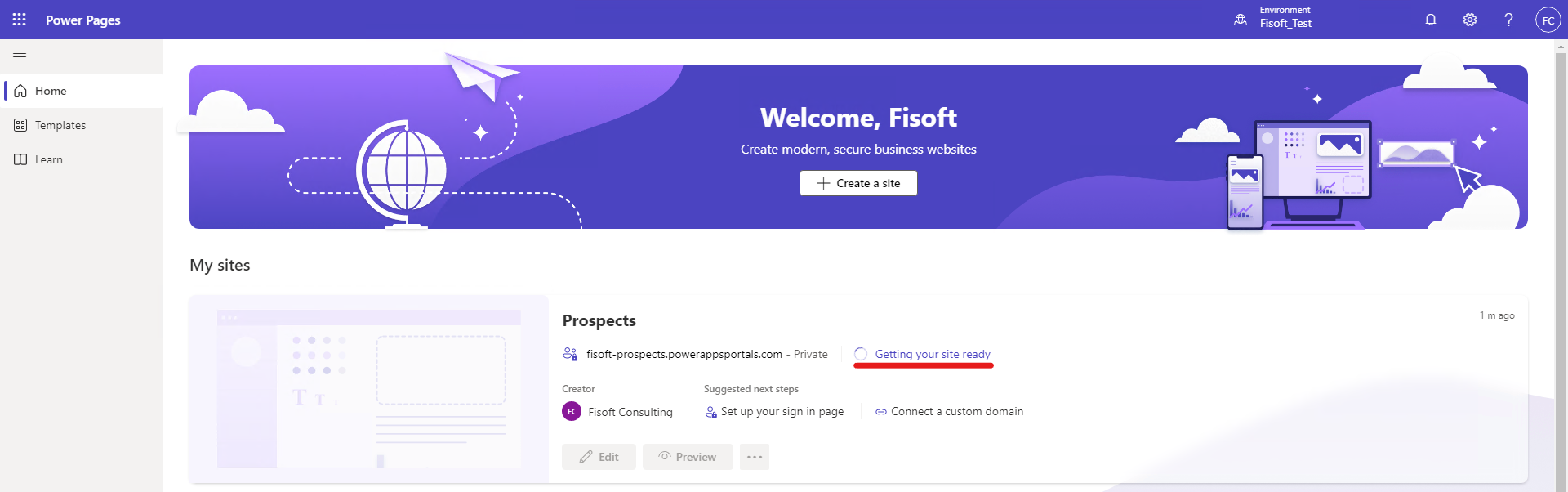Collapse the navigation pane with the hamburger

click(x=20, y=56)
